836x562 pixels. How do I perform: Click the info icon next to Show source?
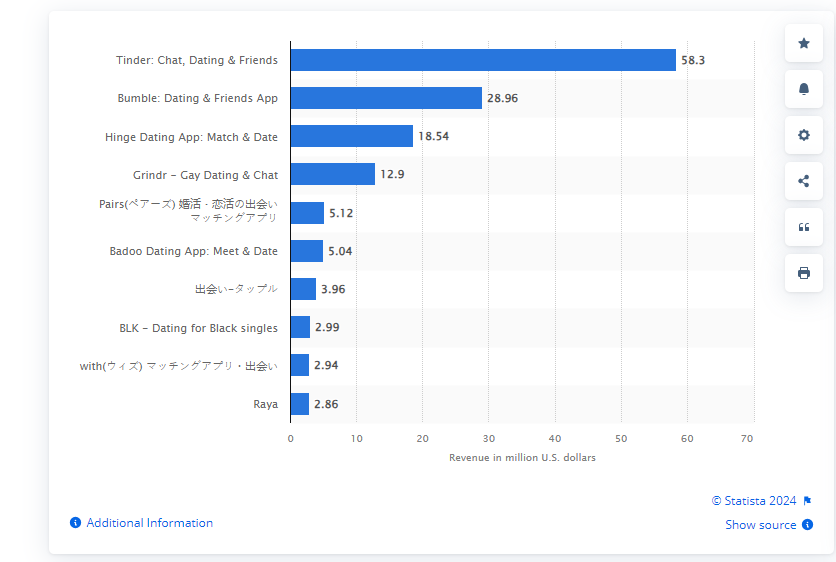tap(808, 525)
